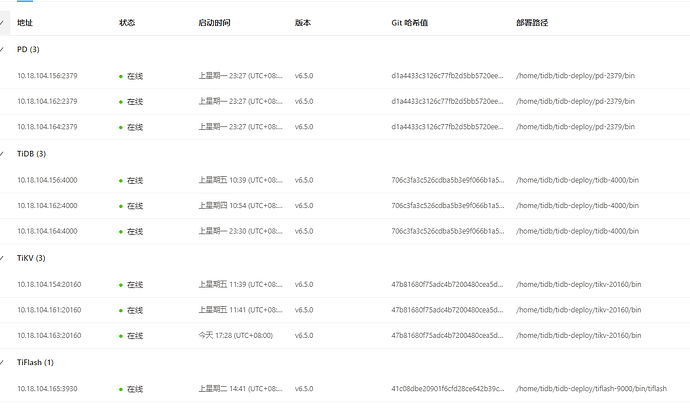Click 在线 status of 10.18.104.163:20160

coord(131,336)
